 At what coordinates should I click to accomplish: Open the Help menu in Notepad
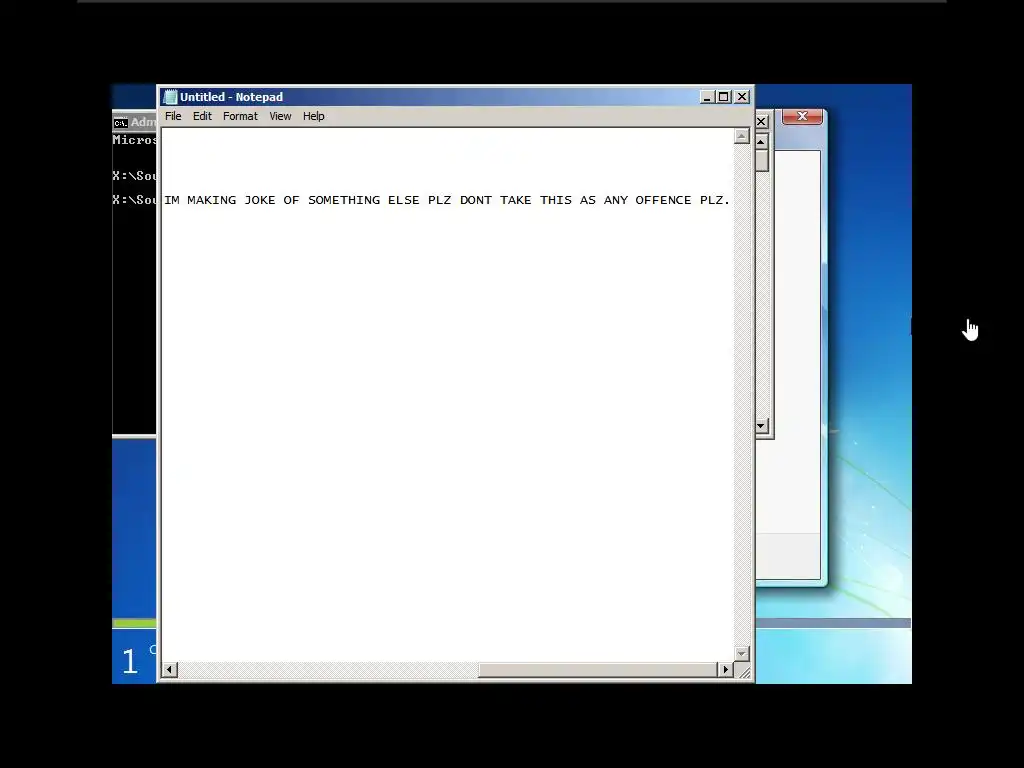click(x=313, y=116)
